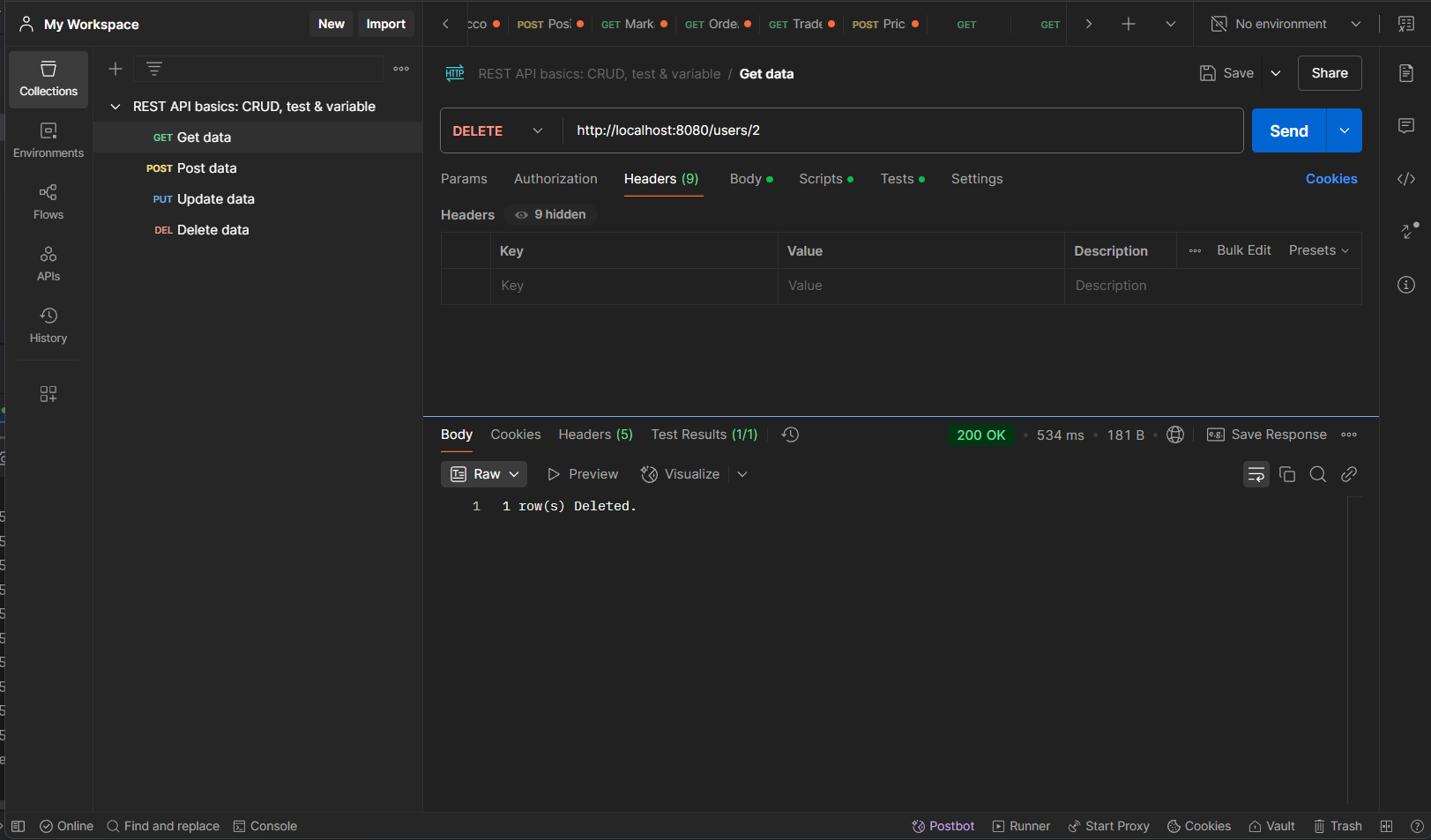Click the request URL input field
The width and height of the screenshot is (1431, 840).
(903, 130)
